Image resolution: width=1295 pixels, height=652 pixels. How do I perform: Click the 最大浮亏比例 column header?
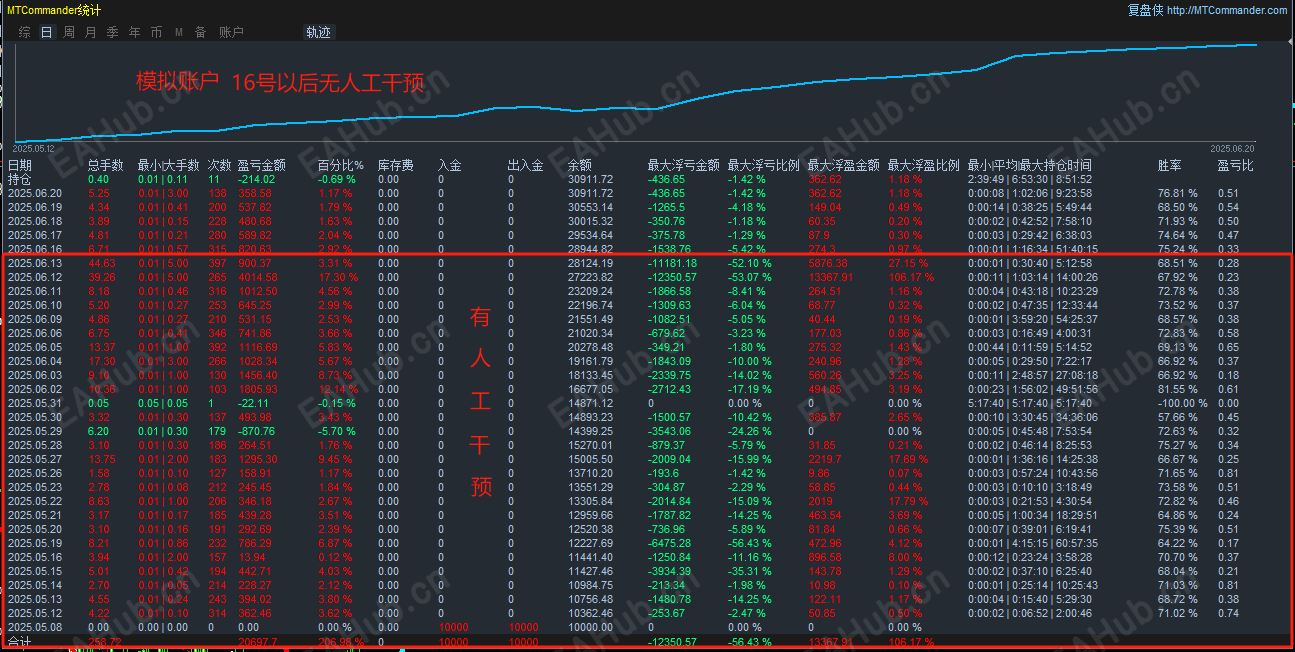click(764, 165)
